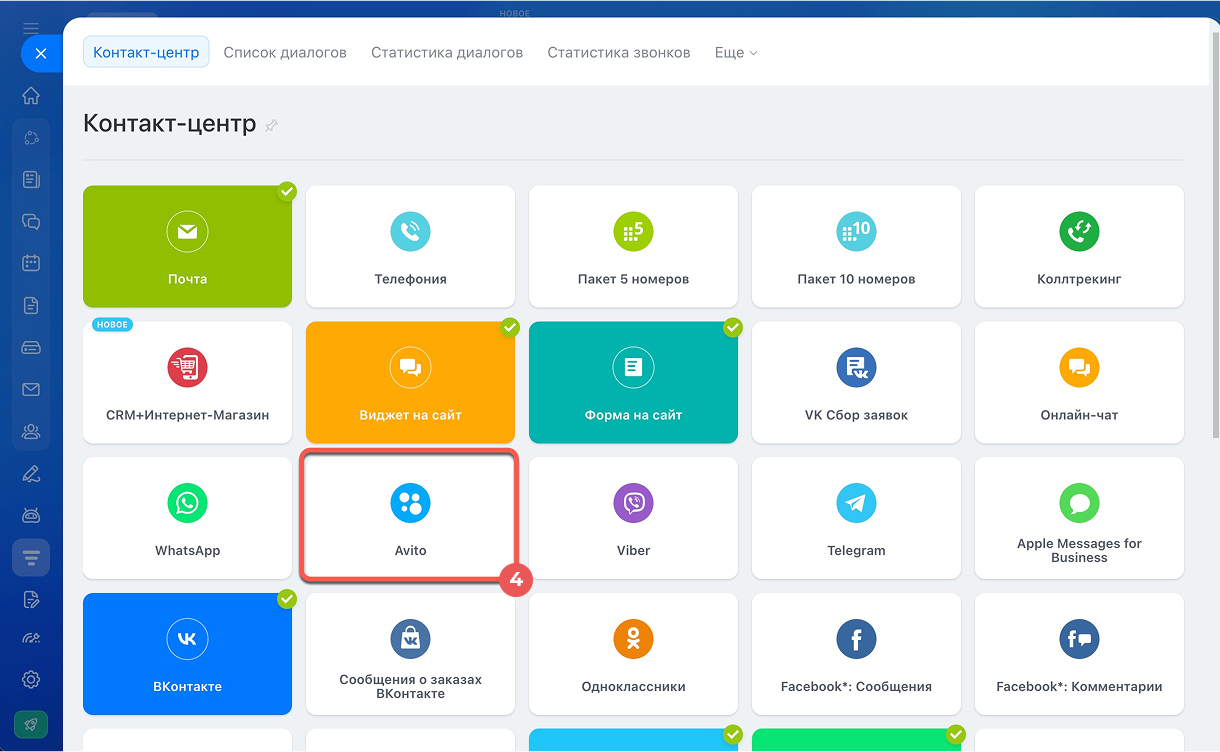This screenshot has height=752, width=1220.
Task: Switch to Статистика диалогов tab
Action: tap(447, 52)
